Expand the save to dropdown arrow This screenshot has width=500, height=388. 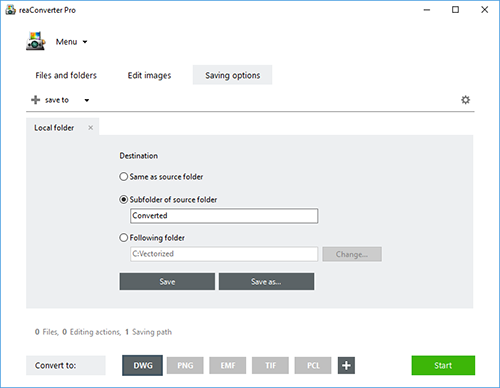click(87, 100)
